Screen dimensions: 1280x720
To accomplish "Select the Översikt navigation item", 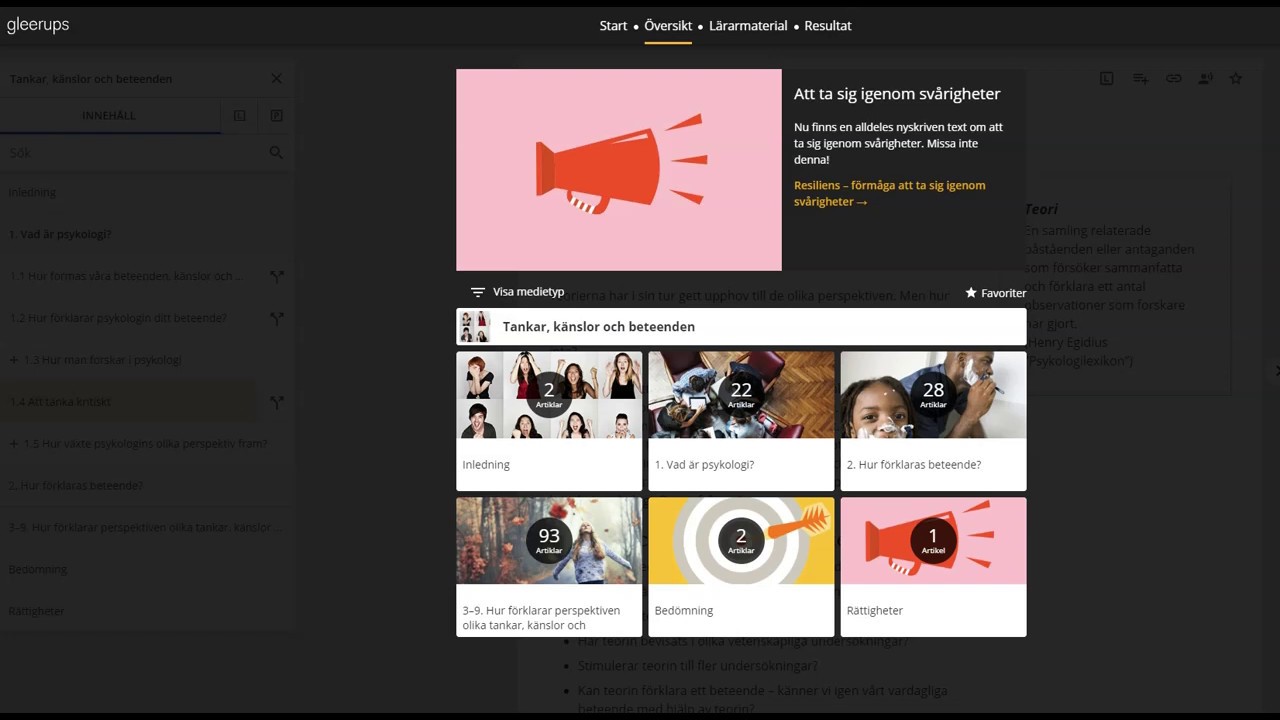I will click(x=668, y=26).
